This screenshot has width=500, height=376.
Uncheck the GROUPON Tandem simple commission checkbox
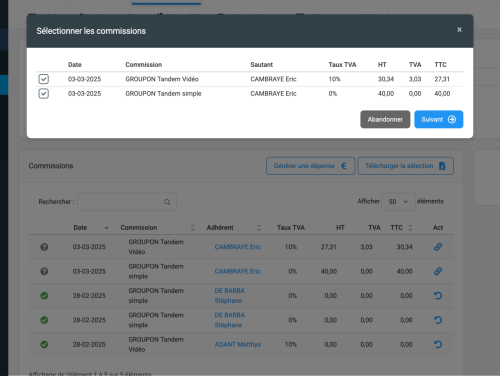tap(44, 94)
